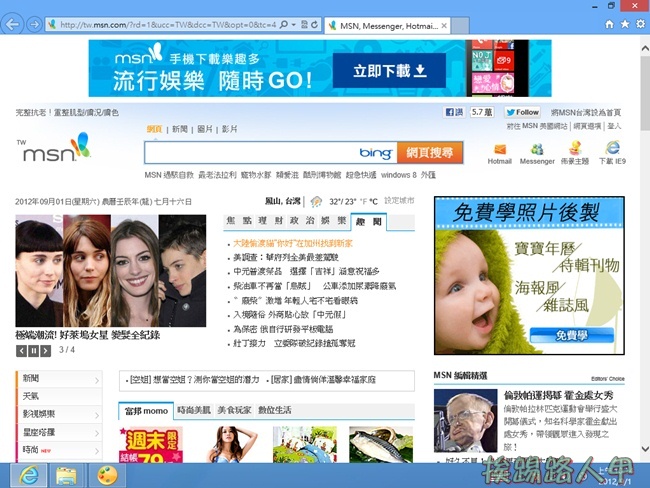Click the MSN butterfly logo
The height and width of the screenshot is (488, 650).
pyautogui.click(x=56, y=148)
